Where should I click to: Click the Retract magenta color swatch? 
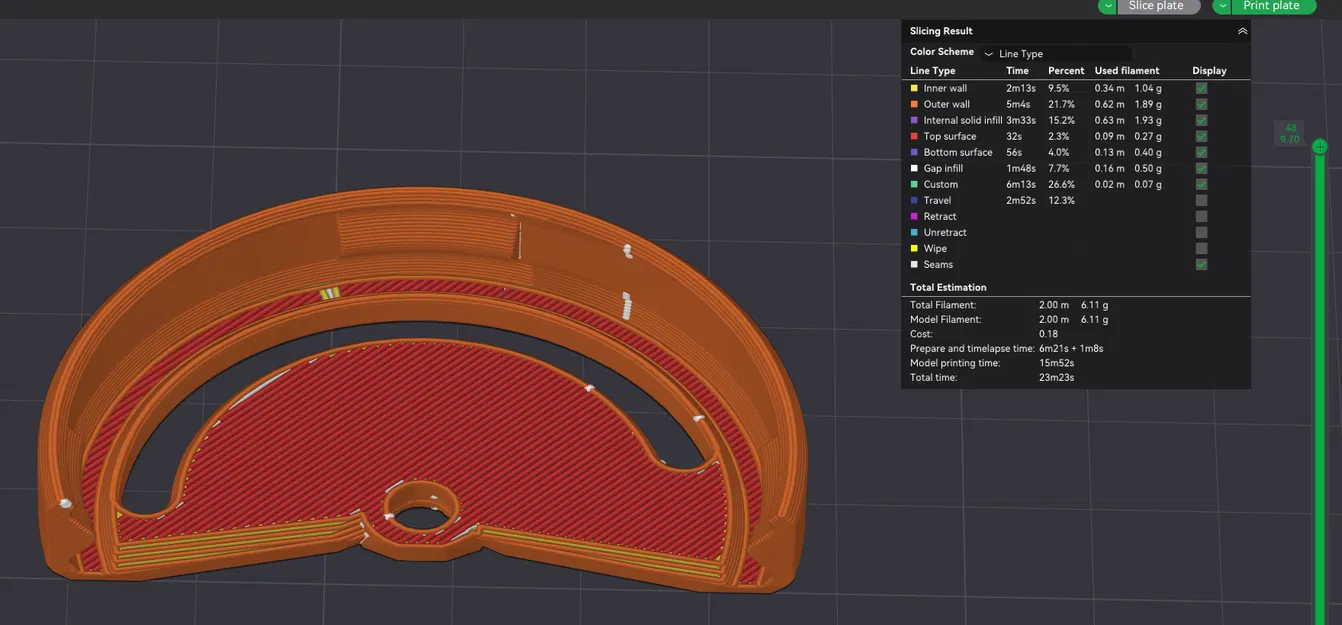pyautogui.click(x=914, y=216)
